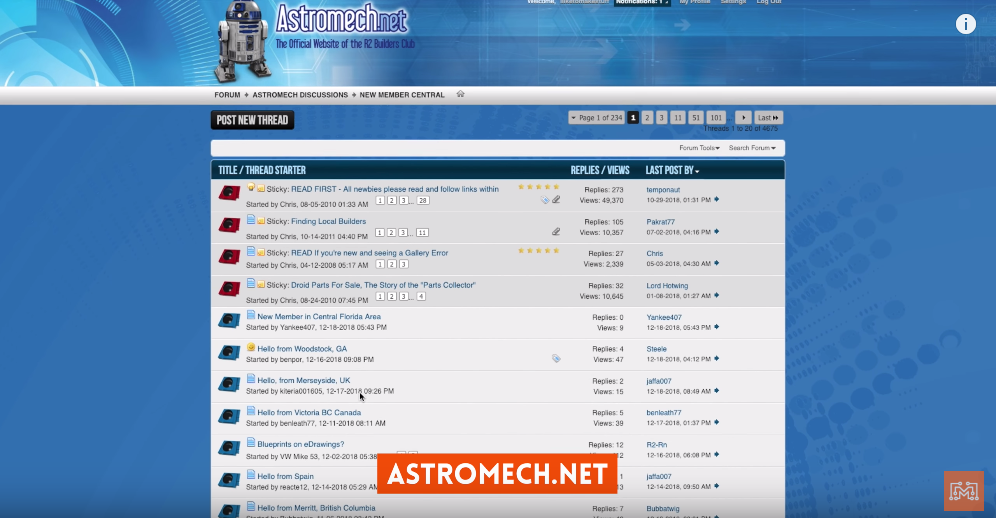Click My Profile in top bar
This screenshot has height=518, width=996.
click(x=695, y=2)
